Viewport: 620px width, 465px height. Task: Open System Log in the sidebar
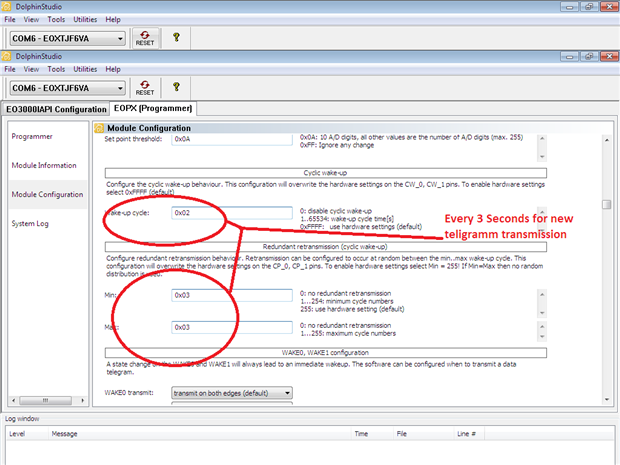[32, 223]
